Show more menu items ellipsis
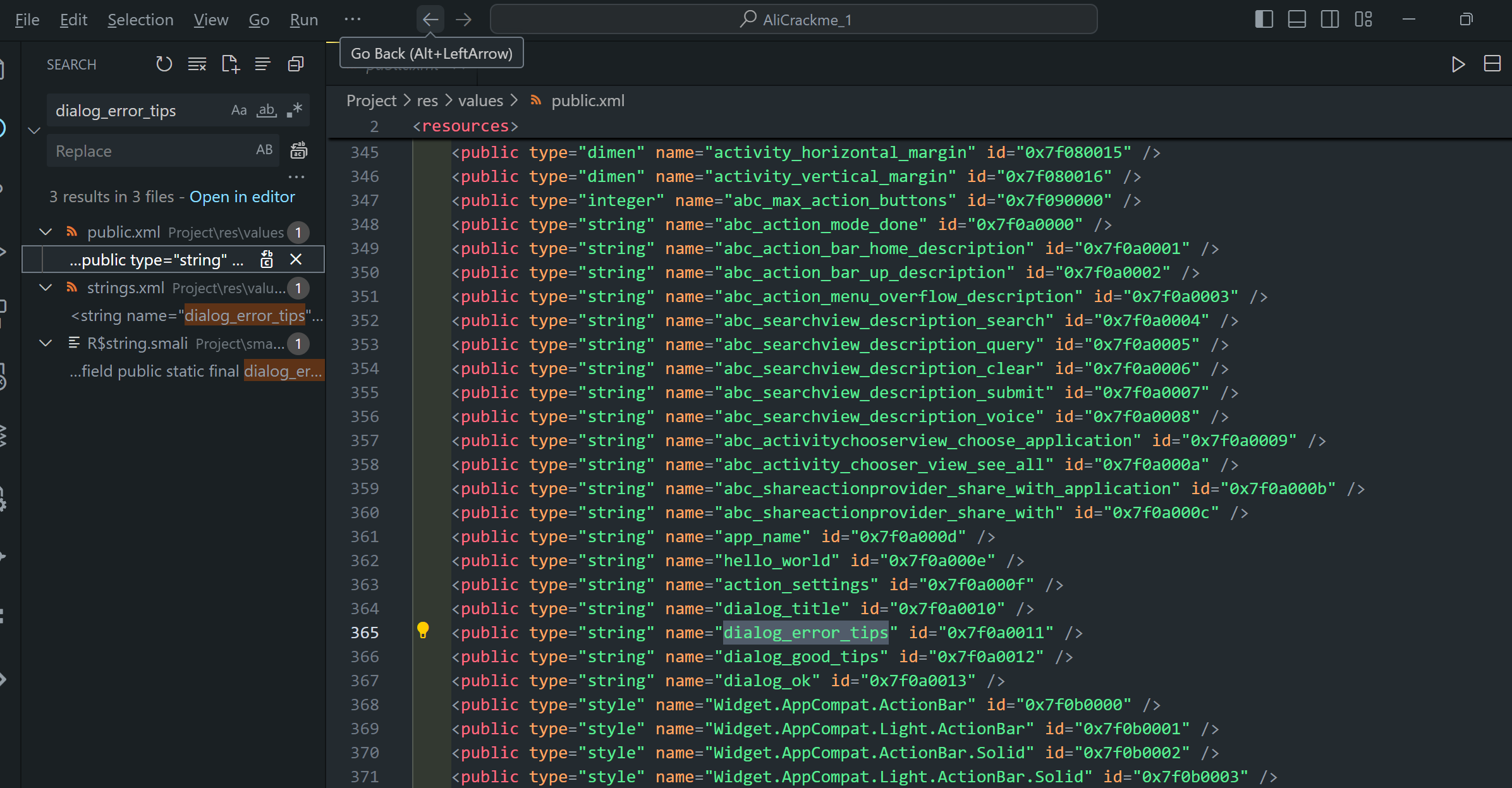Image resolution: width=1512 pixels, height=788 pixels. [x=353, y=19]
